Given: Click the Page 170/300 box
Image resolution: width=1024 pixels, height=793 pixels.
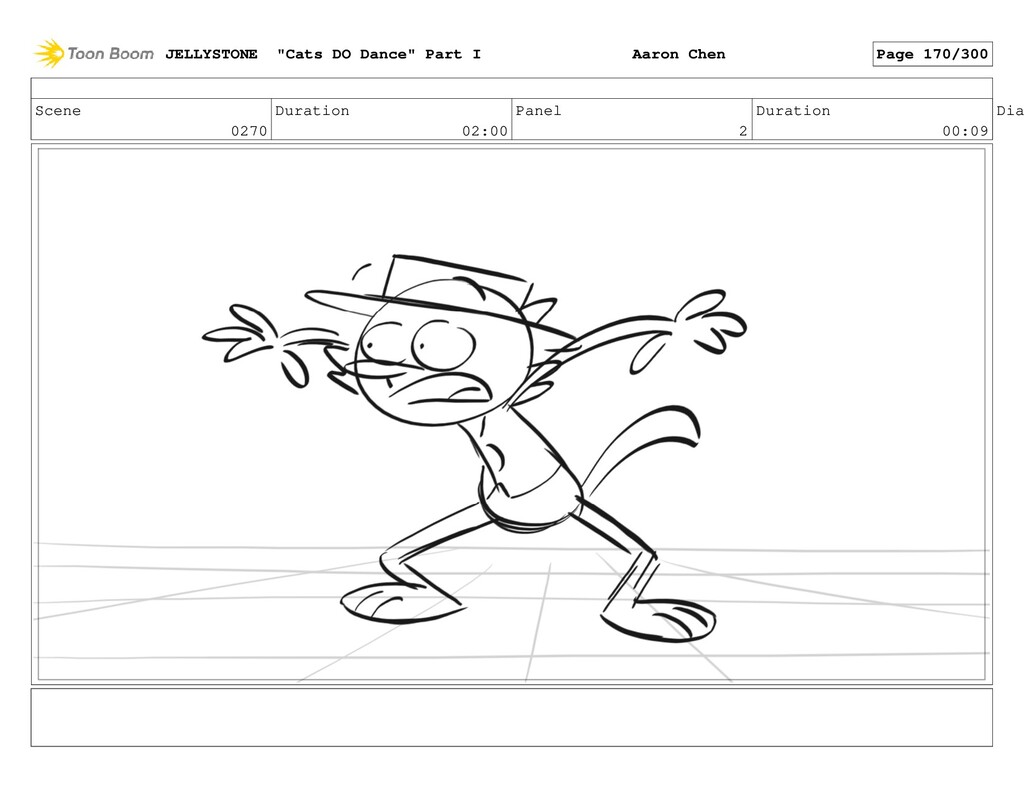Looking at the screenshot, I should (932, 54).
